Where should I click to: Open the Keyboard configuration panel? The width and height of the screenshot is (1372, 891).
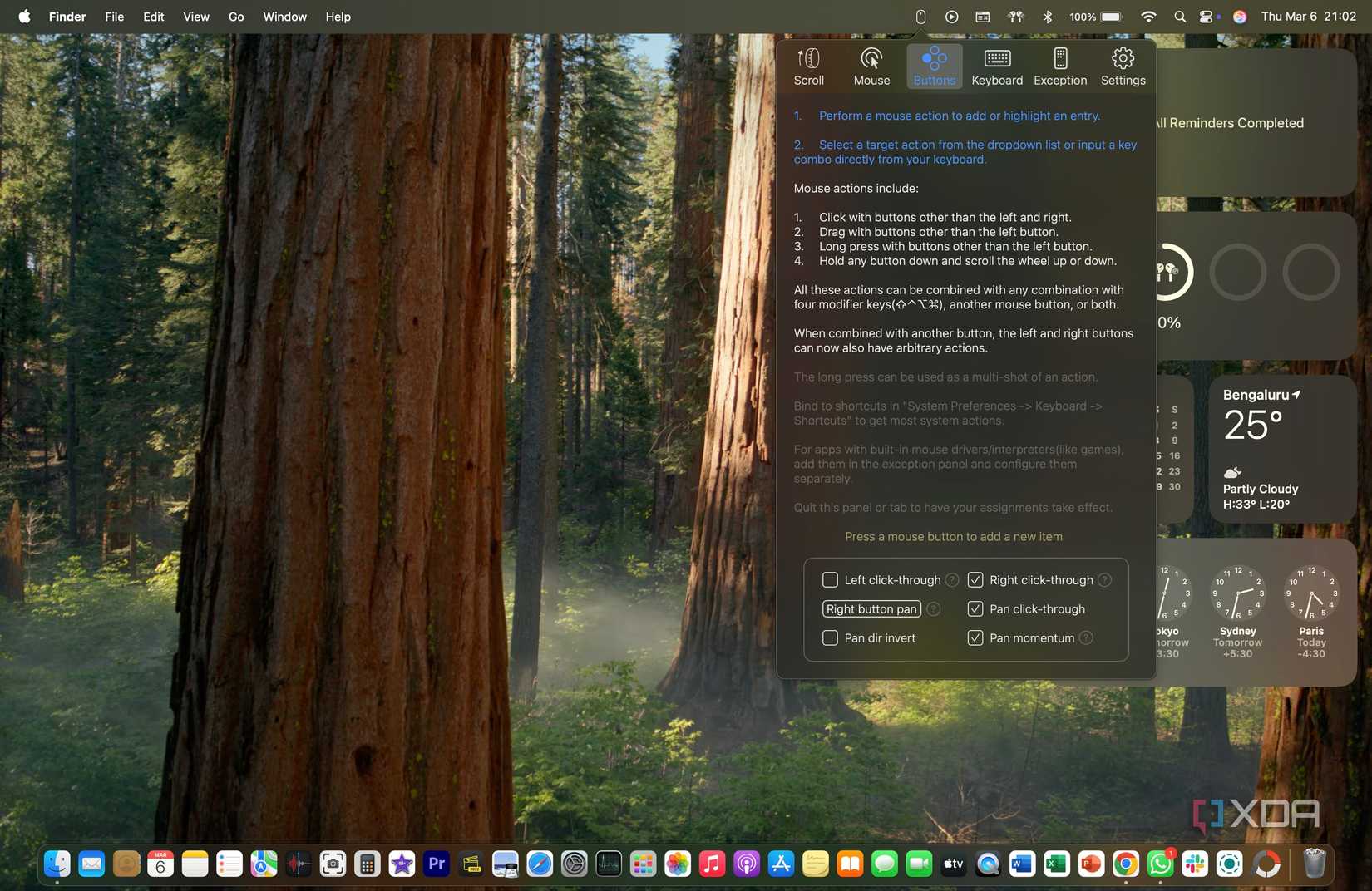996,66
